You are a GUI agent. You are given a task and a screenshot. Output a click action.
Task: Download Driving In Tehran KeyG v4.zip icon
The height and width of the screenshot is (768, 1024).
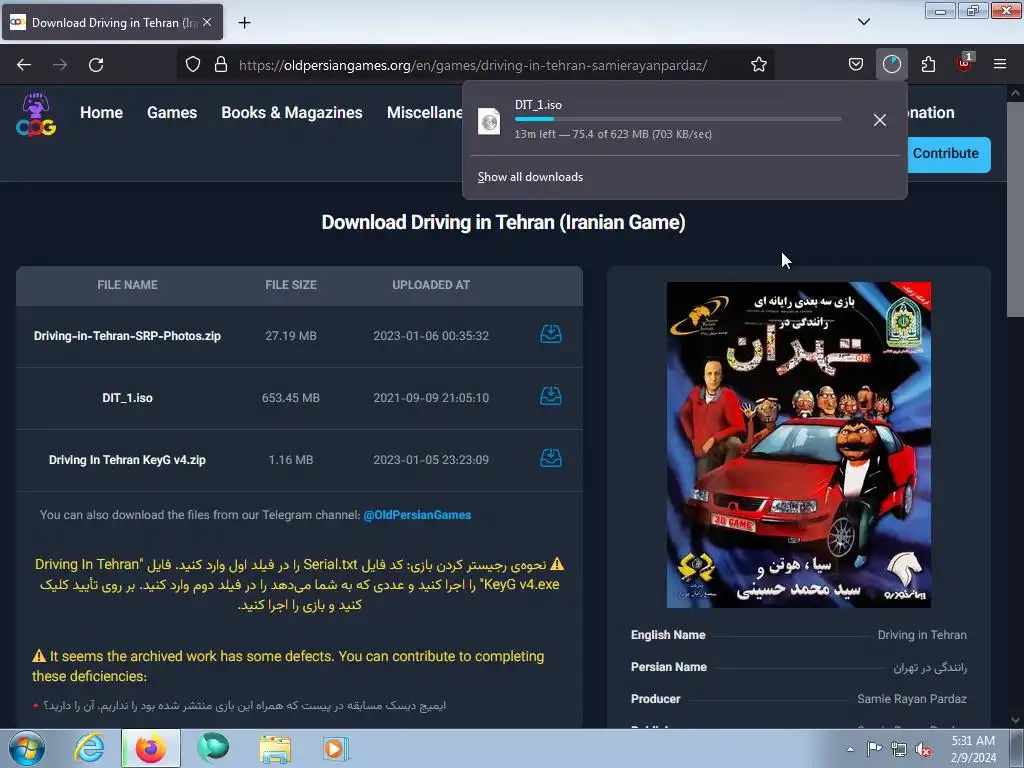(551, 458)
